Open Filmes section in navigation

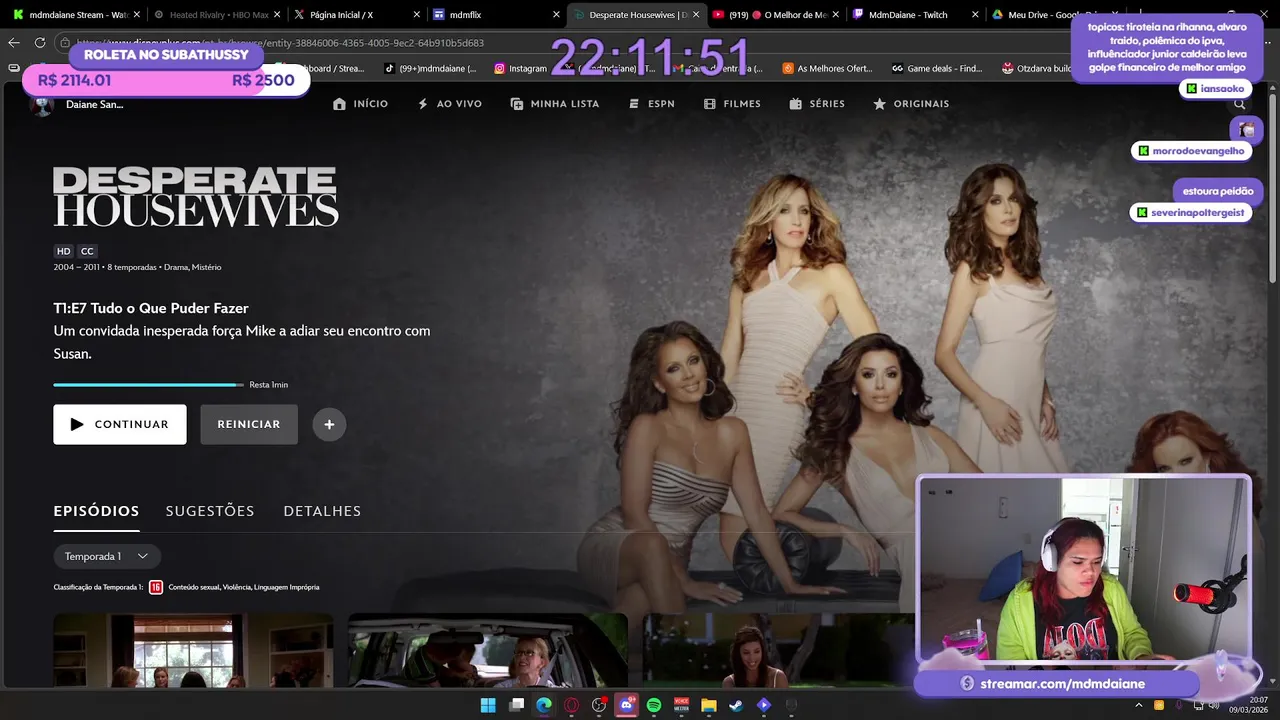(732, 104)
